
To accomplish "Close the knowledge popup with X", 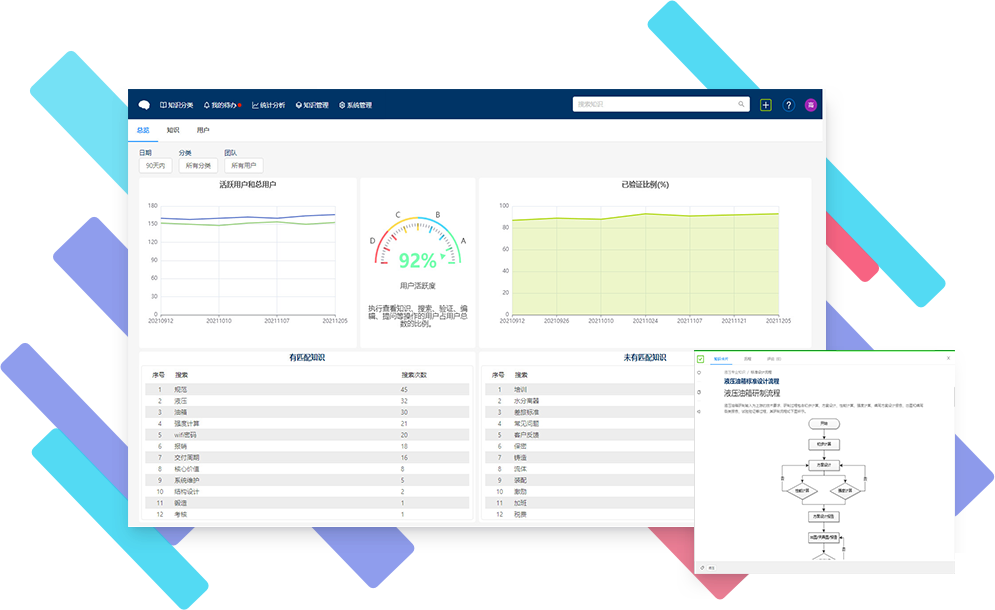I will [x=948, y=357].
